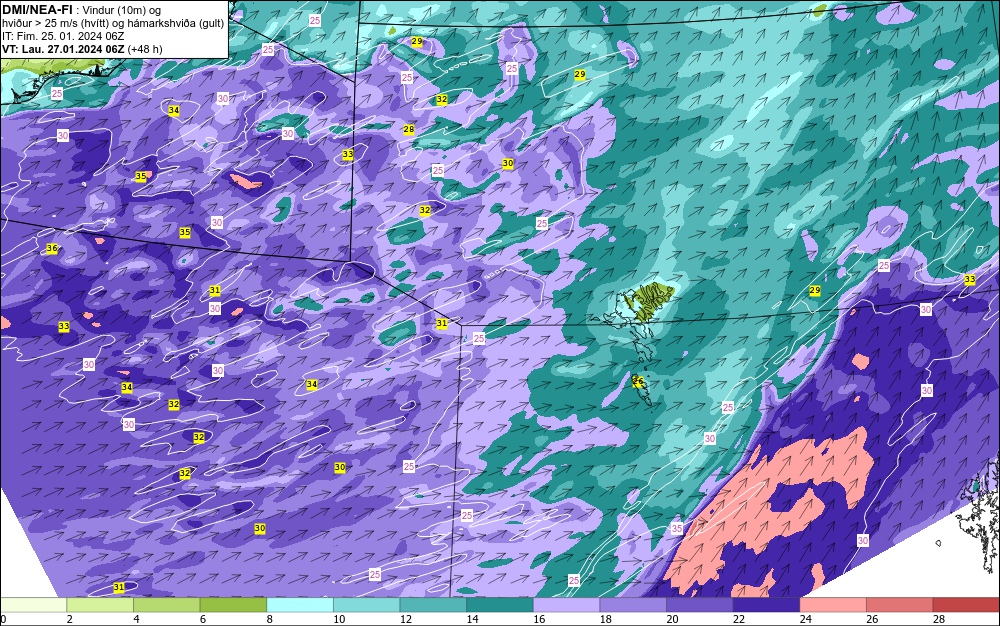Screen dimensions: 1000x626
Task: Select the 18–20 m/s purple legend swatch
Action: click(x=633, y=605)
